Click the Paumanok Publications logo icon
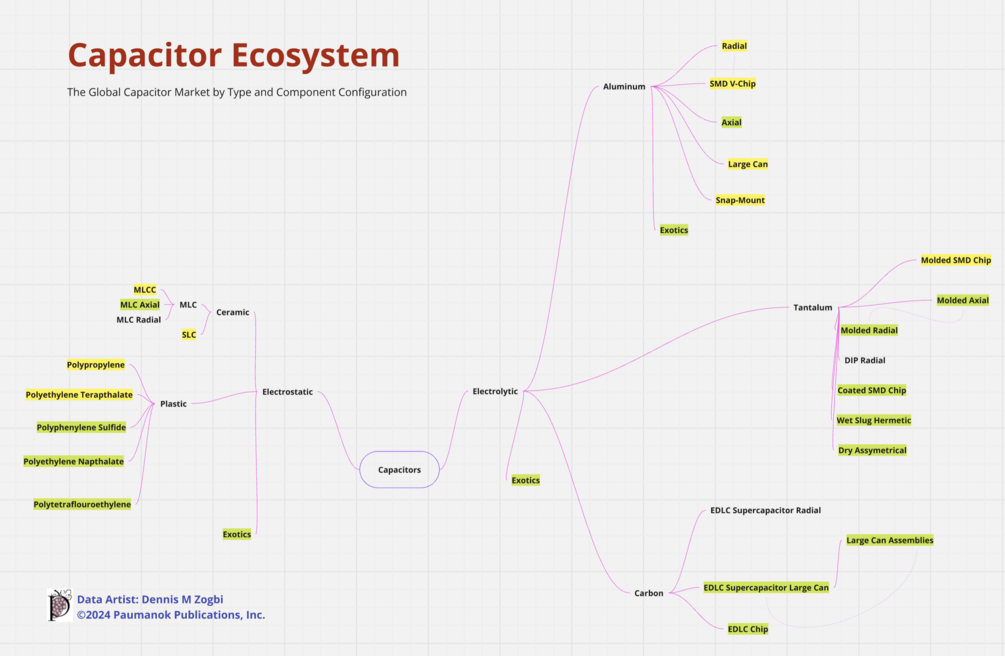This screenshot has width=1005, height=656. point(60,605)
